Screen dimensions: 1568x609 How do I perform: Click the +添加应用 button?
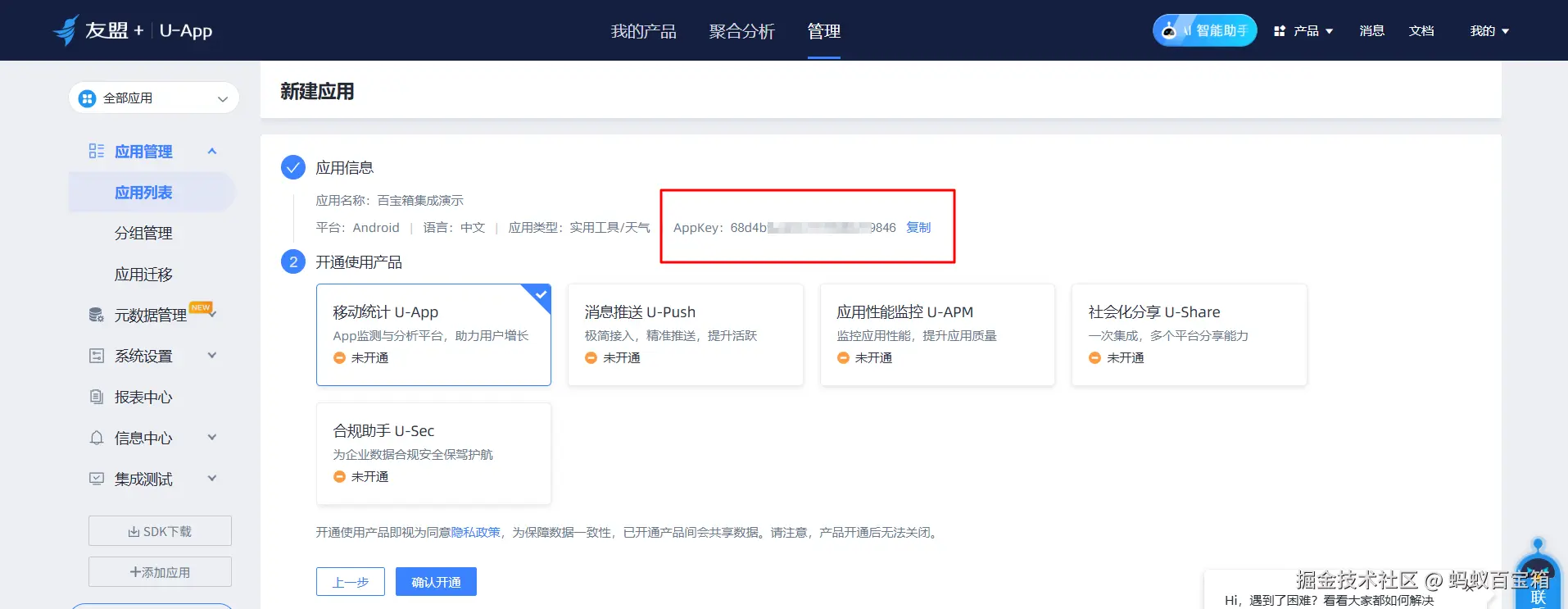click(160, 572)
